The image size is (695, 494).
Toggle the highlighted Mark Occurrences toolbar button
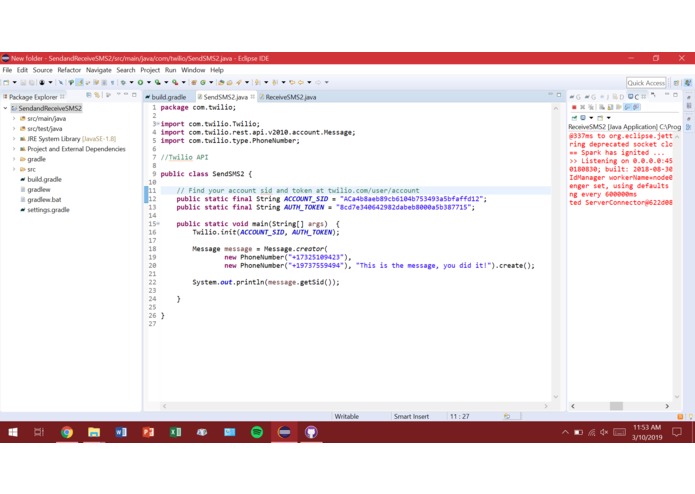(80, 82)
